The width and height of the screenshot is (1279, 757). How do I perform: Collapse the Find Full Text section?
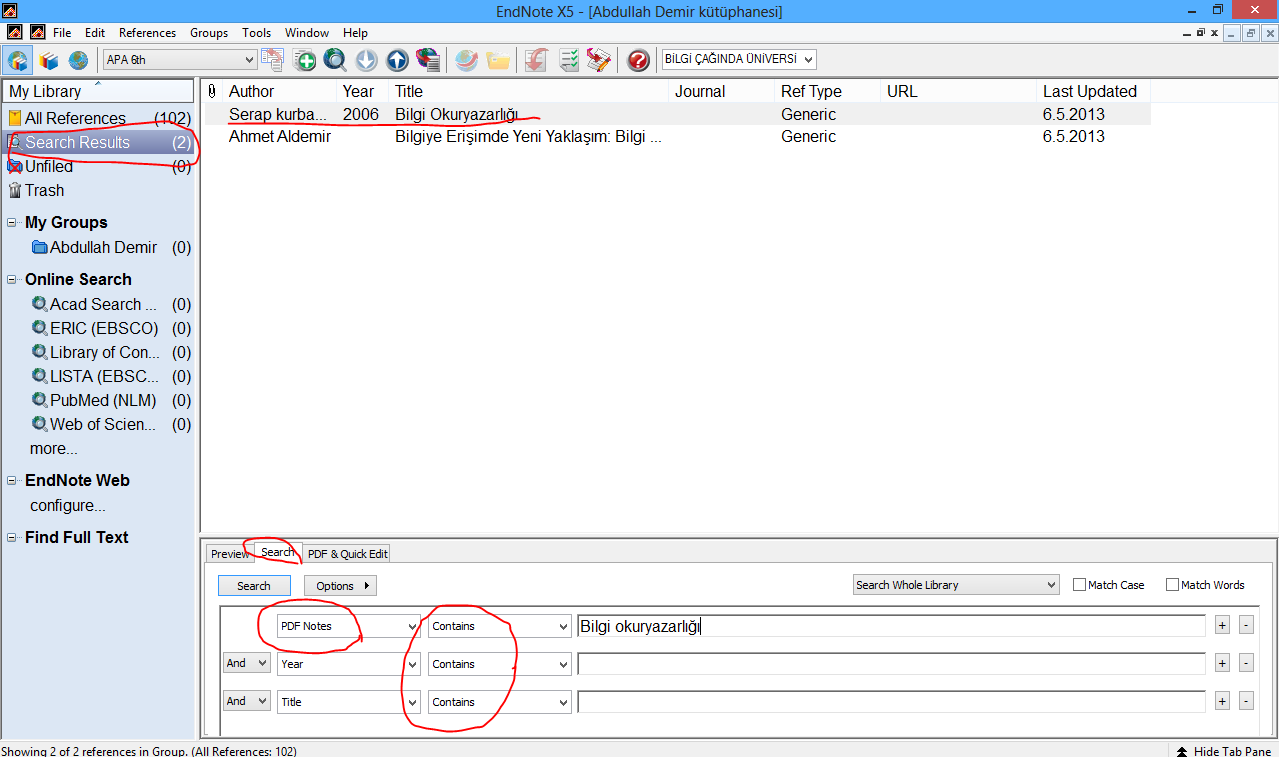12,538
